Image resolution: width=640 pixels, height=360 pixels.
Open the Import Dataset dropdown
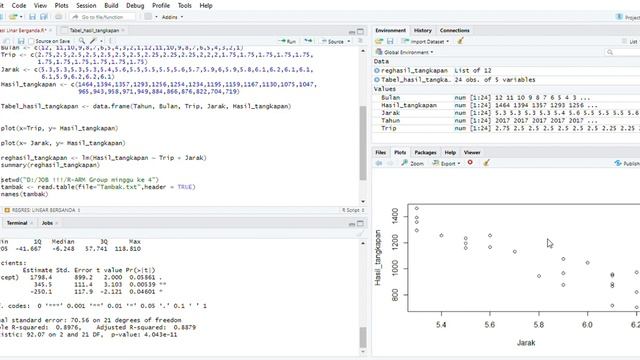[x=425, y=41]
